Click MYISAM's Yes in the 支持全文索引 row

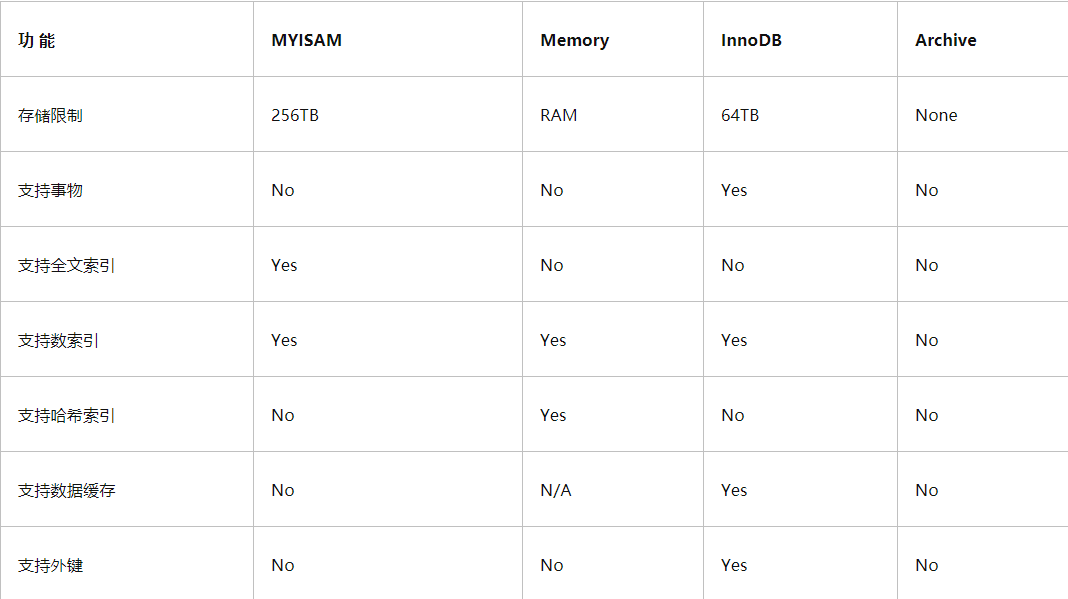click(284, 265)
